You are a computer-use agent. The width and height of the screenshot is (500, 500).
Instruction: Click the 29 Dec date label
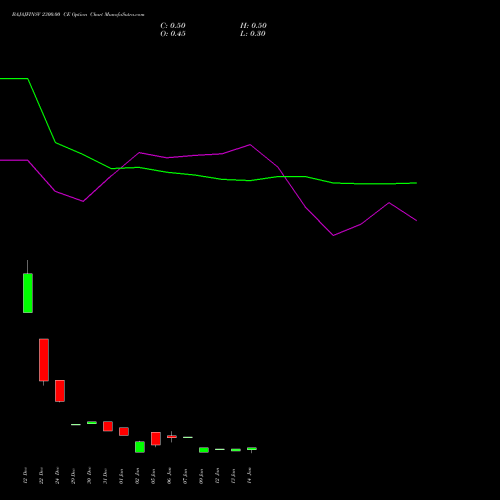click(x=73, y=476)
